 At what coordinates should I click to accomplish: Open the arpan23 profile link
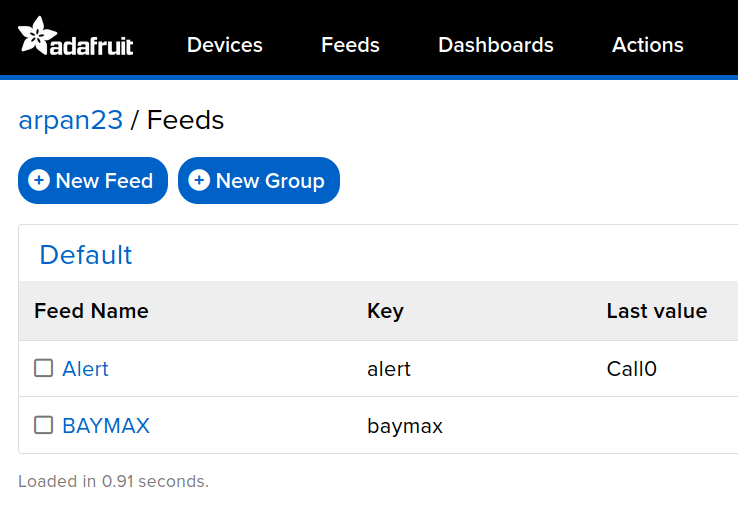click(x=70, y=121)
